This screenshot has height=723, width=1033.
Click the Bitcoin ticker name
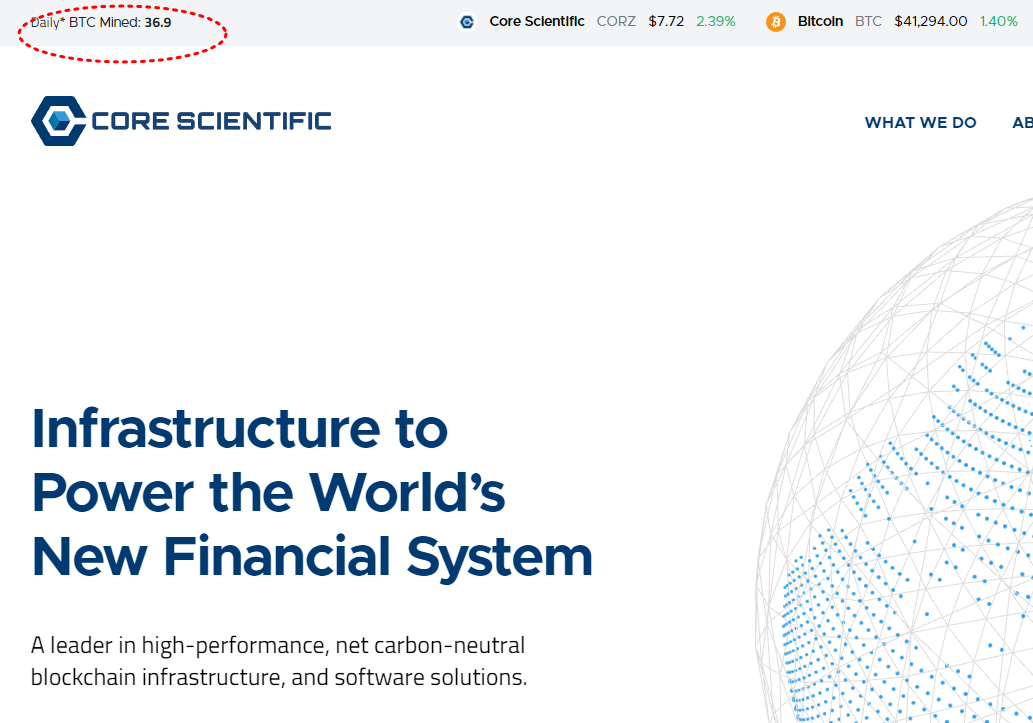pyautogui.click(x=820, y=21)
